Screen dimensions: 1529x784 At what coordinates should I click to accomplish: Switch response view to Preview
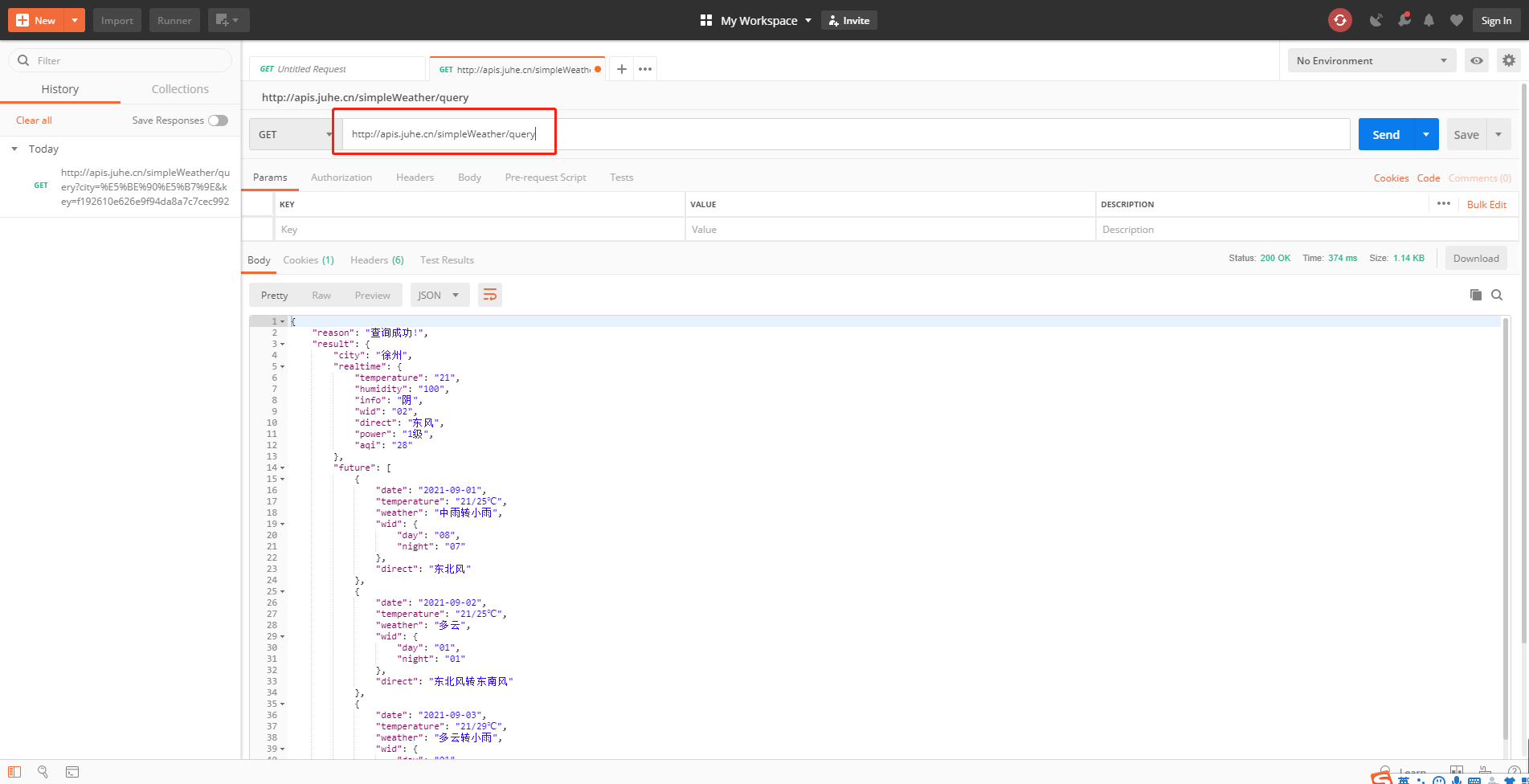point(372,296)
